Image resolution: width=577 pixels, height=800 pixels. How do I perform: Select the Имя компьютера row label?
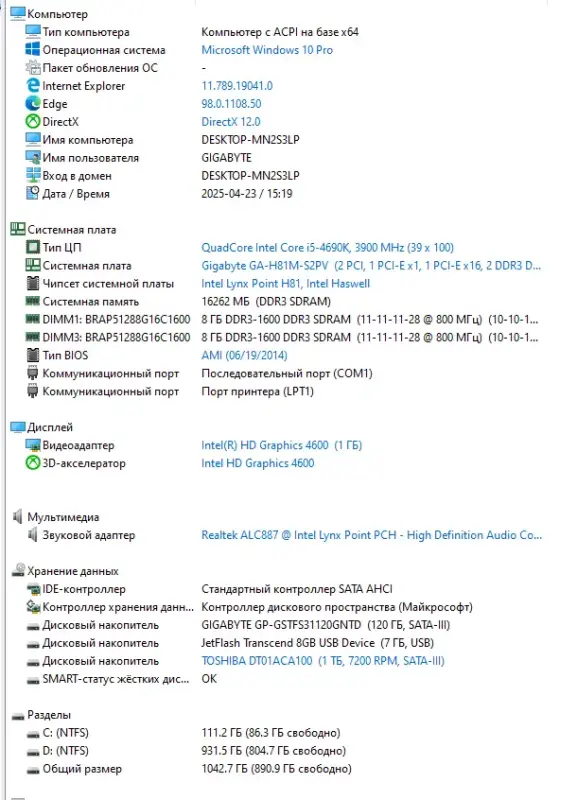click(88, 140)
